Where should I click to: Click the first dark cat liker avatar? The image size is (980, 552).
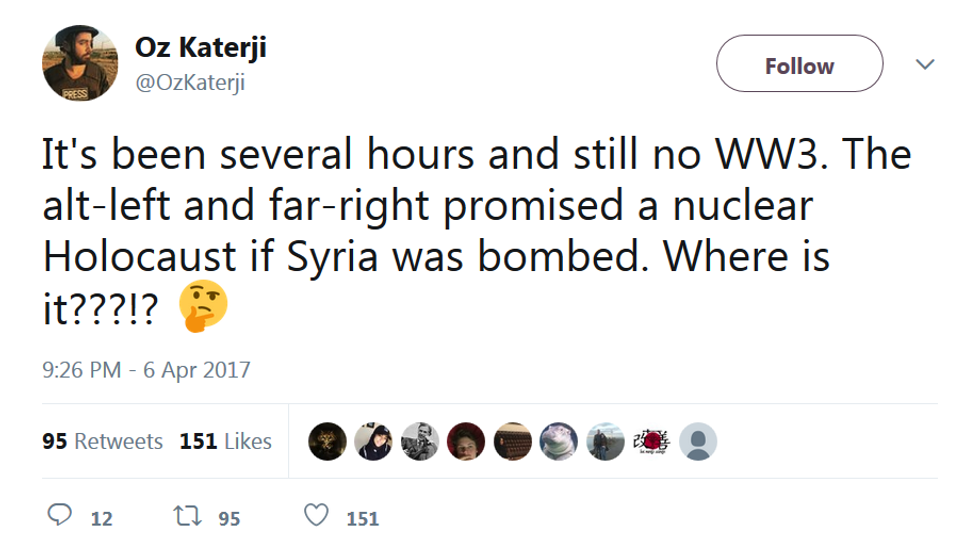[327, 441]
